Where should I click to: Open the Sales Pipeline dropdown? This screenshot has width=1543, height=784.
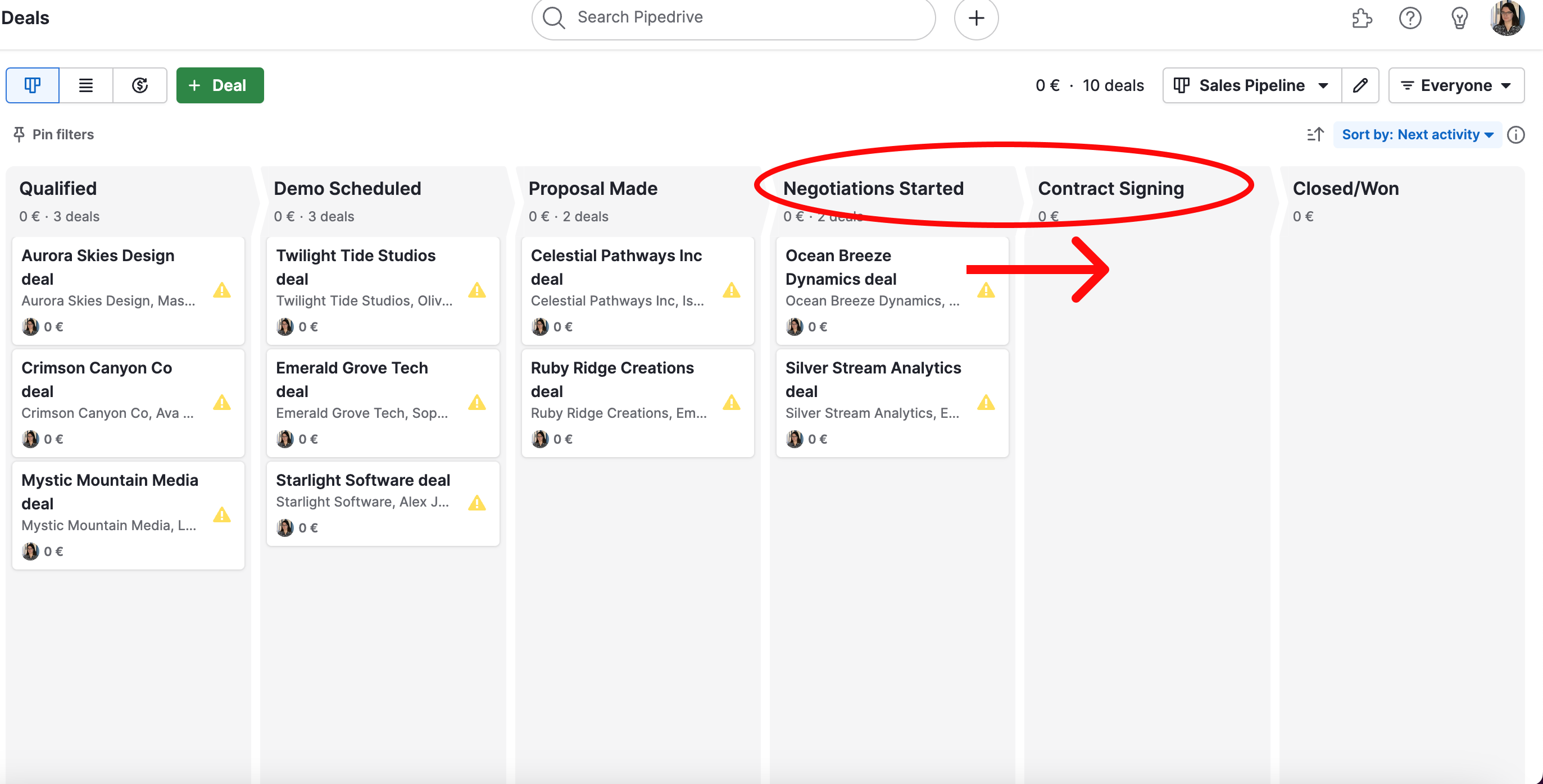coord(1251,85)
